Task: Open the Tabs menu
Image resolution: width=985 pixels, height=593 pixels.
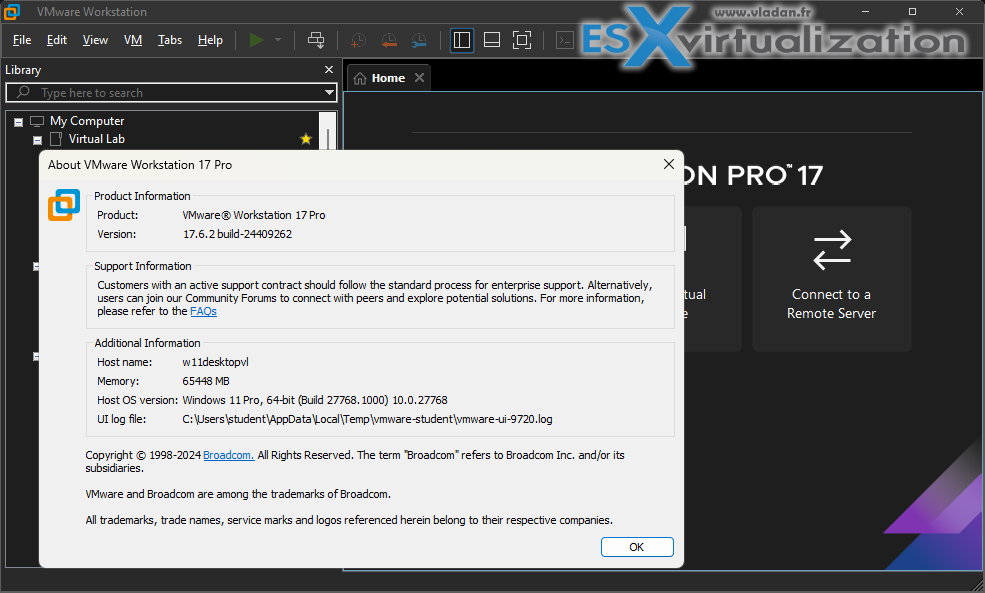Action: (170, 40)
